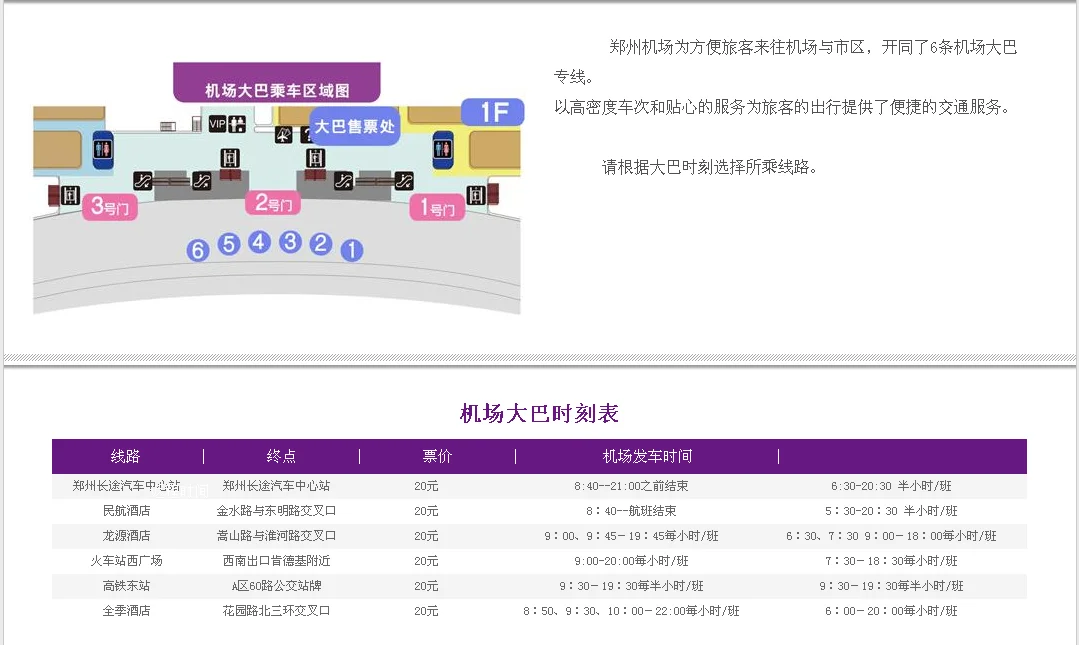
Task: Select bus stop number 6 on the map
Action: [198, 250]
